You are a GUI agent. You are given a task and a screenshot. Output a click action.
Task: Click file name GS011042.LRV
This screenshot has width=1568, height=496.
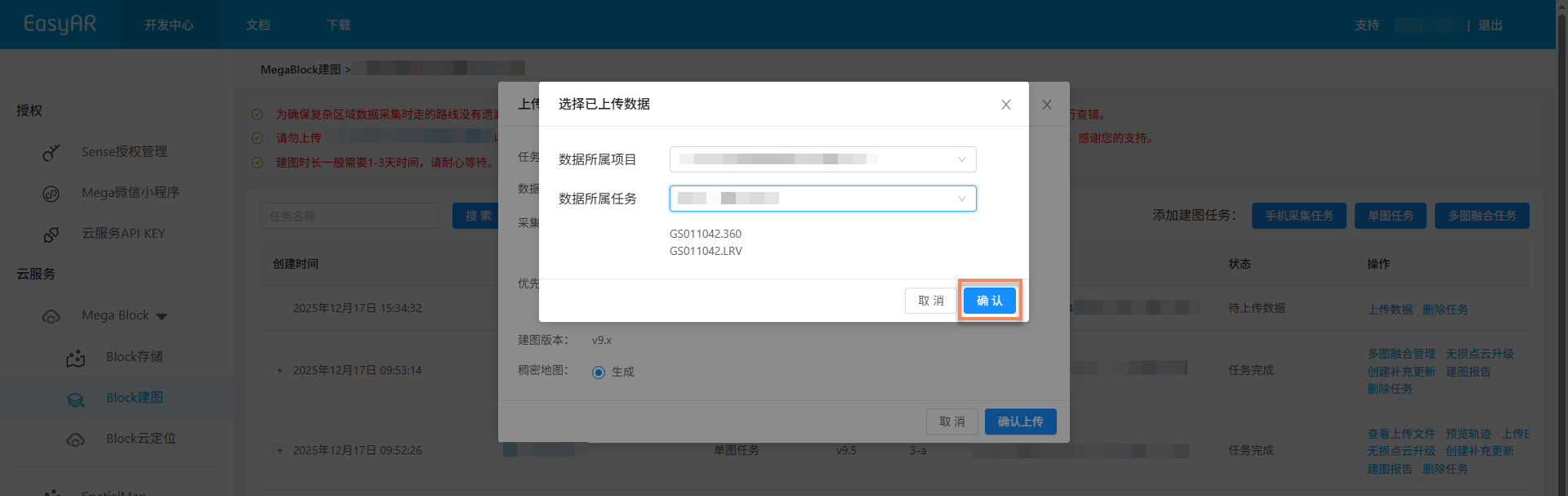[706, 251]
